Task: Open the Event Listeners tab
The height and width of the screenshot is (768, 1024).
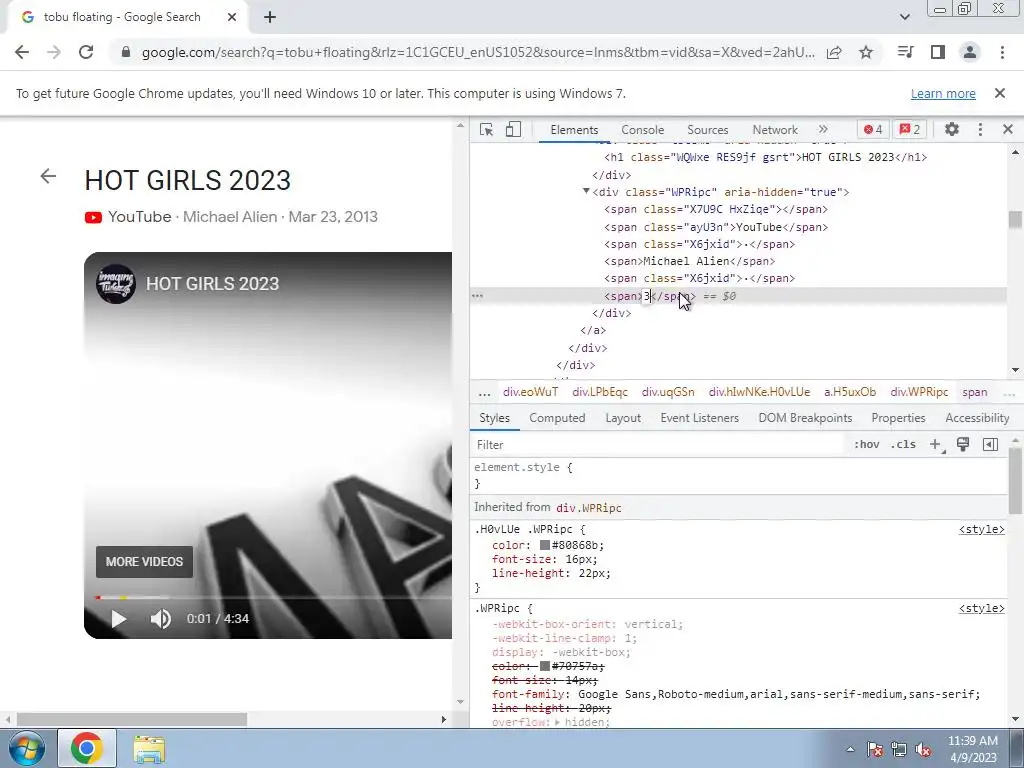Action: [699, 418]
